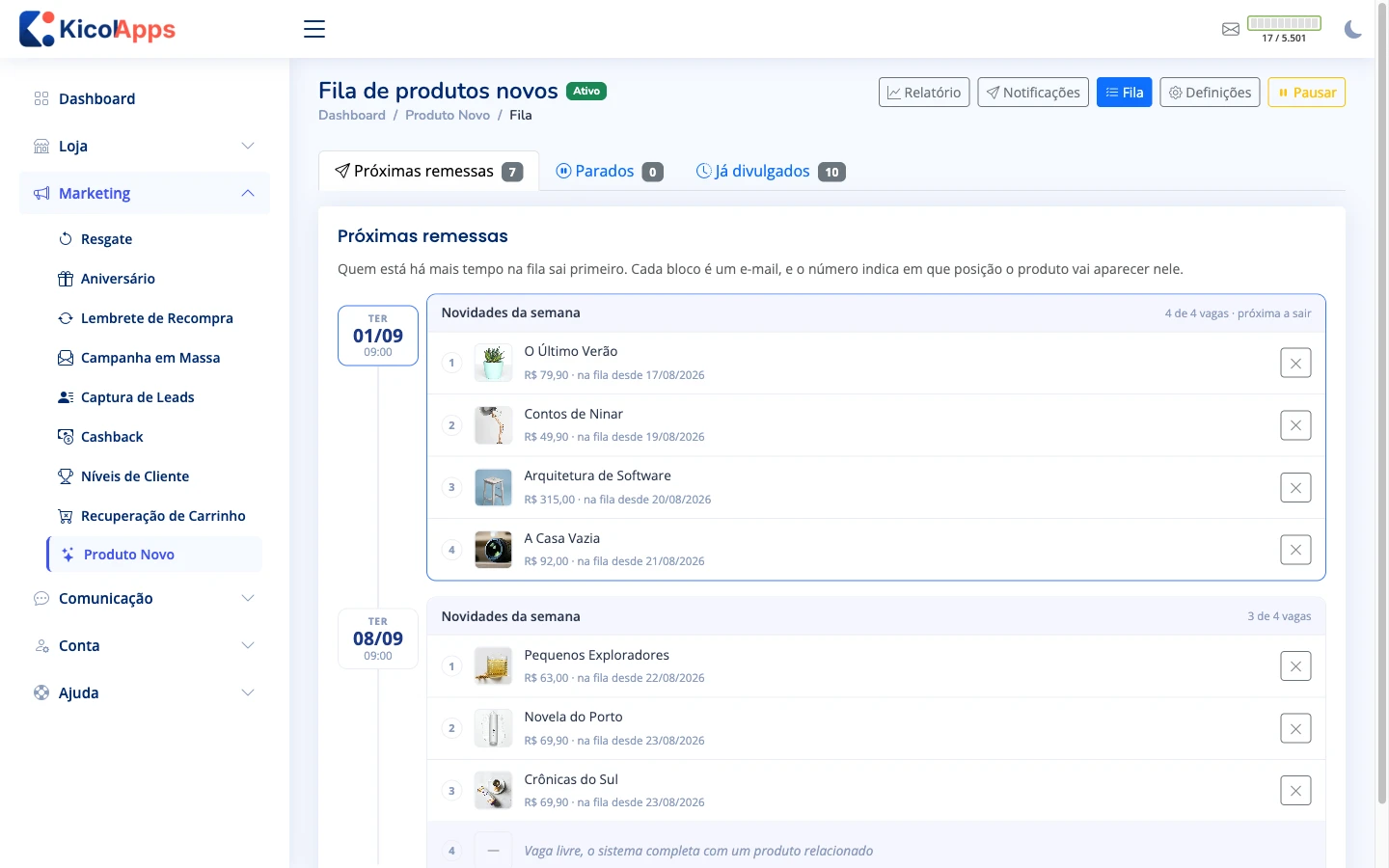Expand the Loja sidebar menu
The height and width of the screenshot is (868, 1389).
click(145, 146)
